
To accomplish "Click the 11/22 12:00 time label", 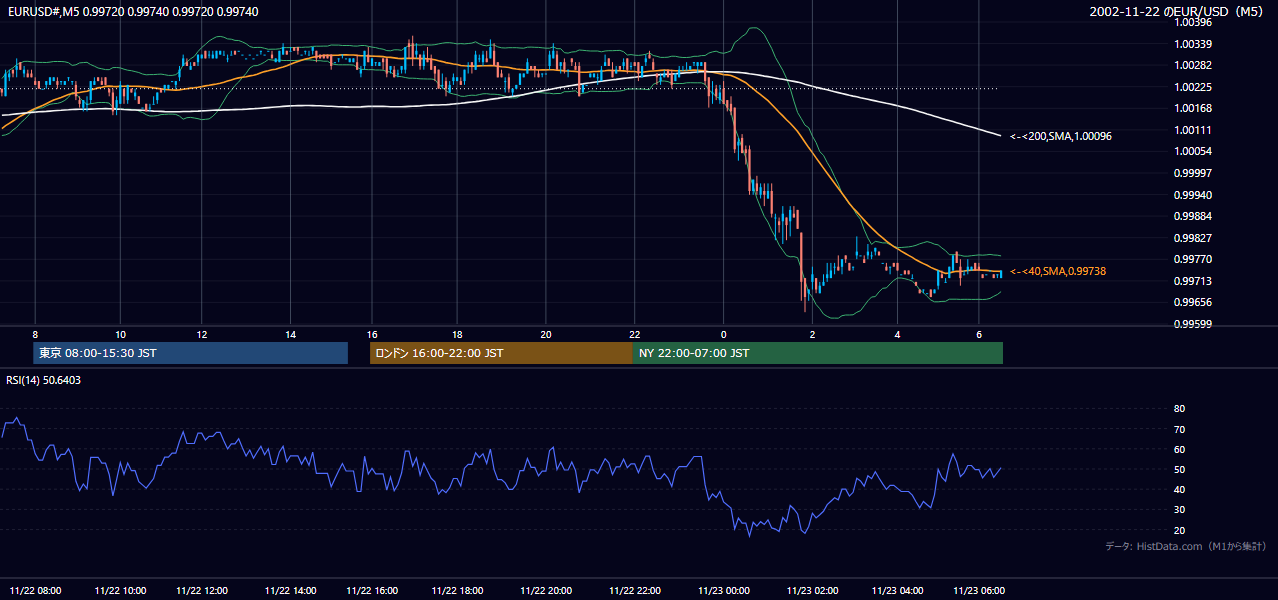I will click(x=204, y=590).
